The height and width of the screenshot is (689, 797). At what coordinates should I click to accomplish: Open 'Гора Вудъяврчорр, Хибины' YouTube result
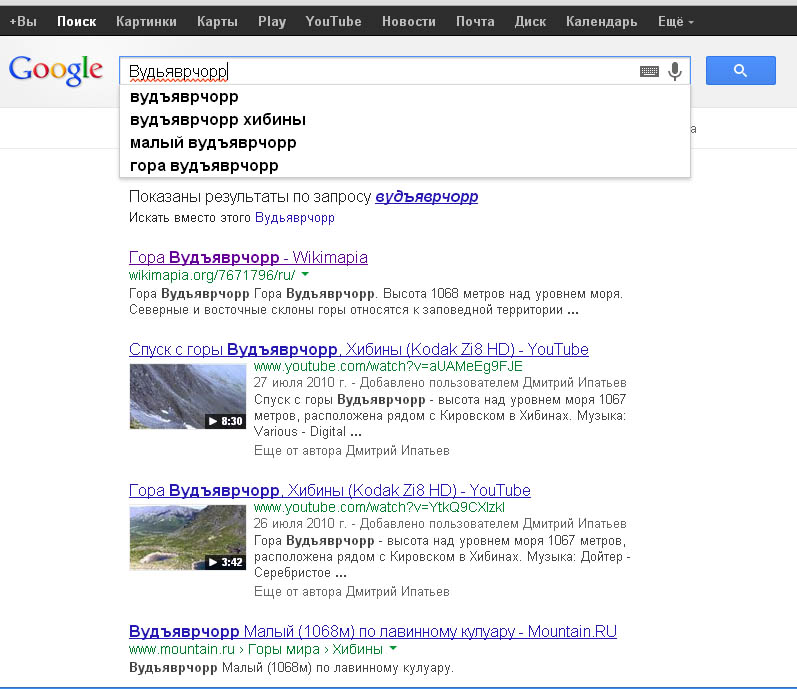329,490
